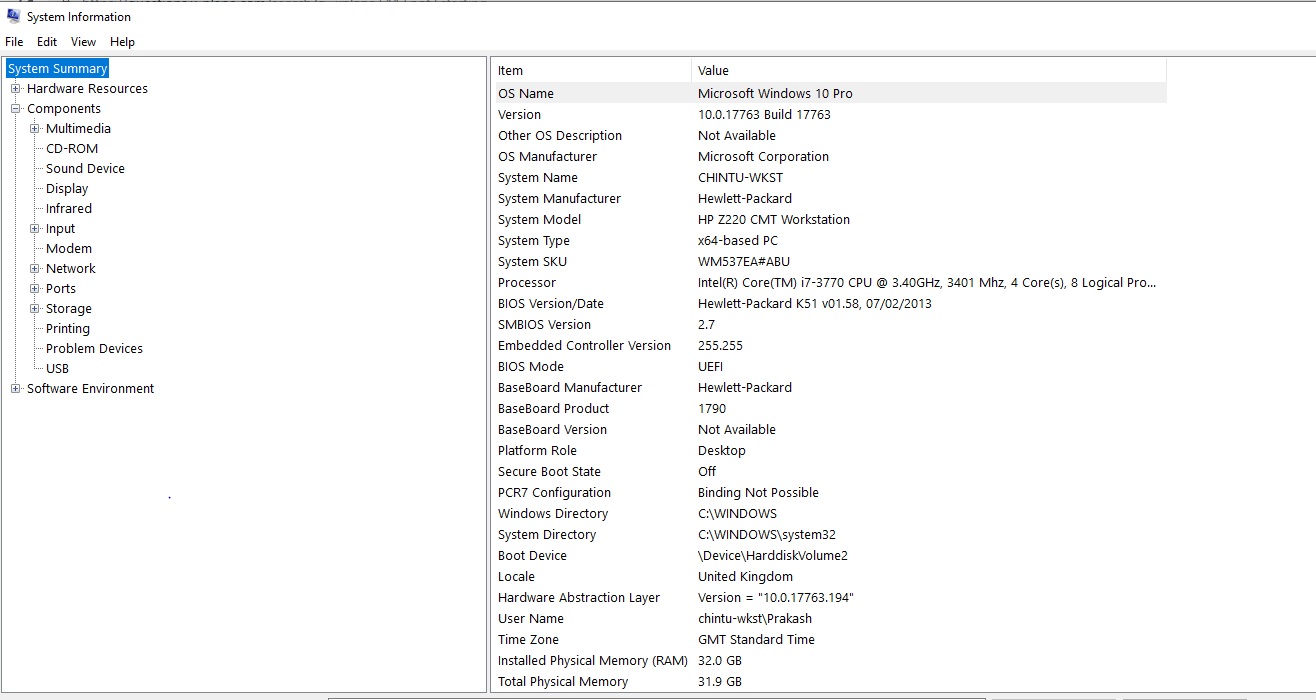Image resolution: width=1316 pixels, height=700 pixels.
Task: Select the Printing category
Action: [68, 329]
